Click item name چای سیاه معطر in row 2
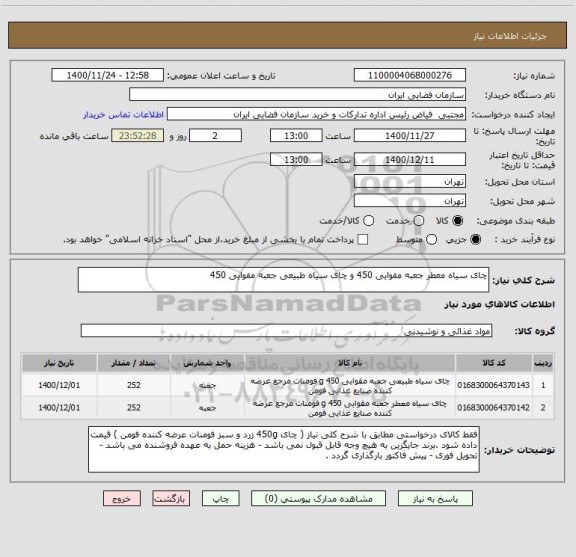This screenshot has width=576, height=557. (350, 408)
